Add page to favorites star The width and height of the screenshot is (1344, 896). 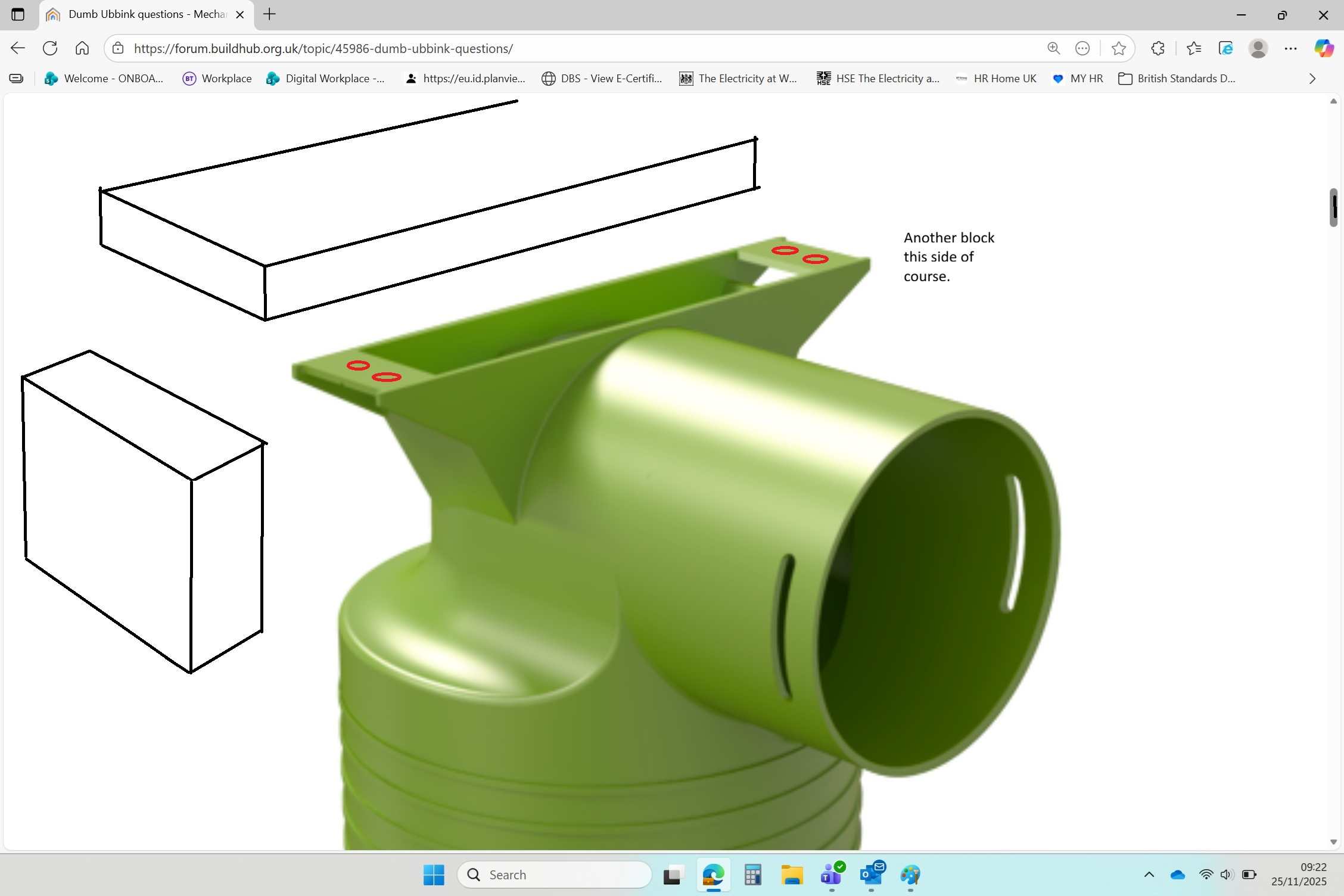(1118, 48)
